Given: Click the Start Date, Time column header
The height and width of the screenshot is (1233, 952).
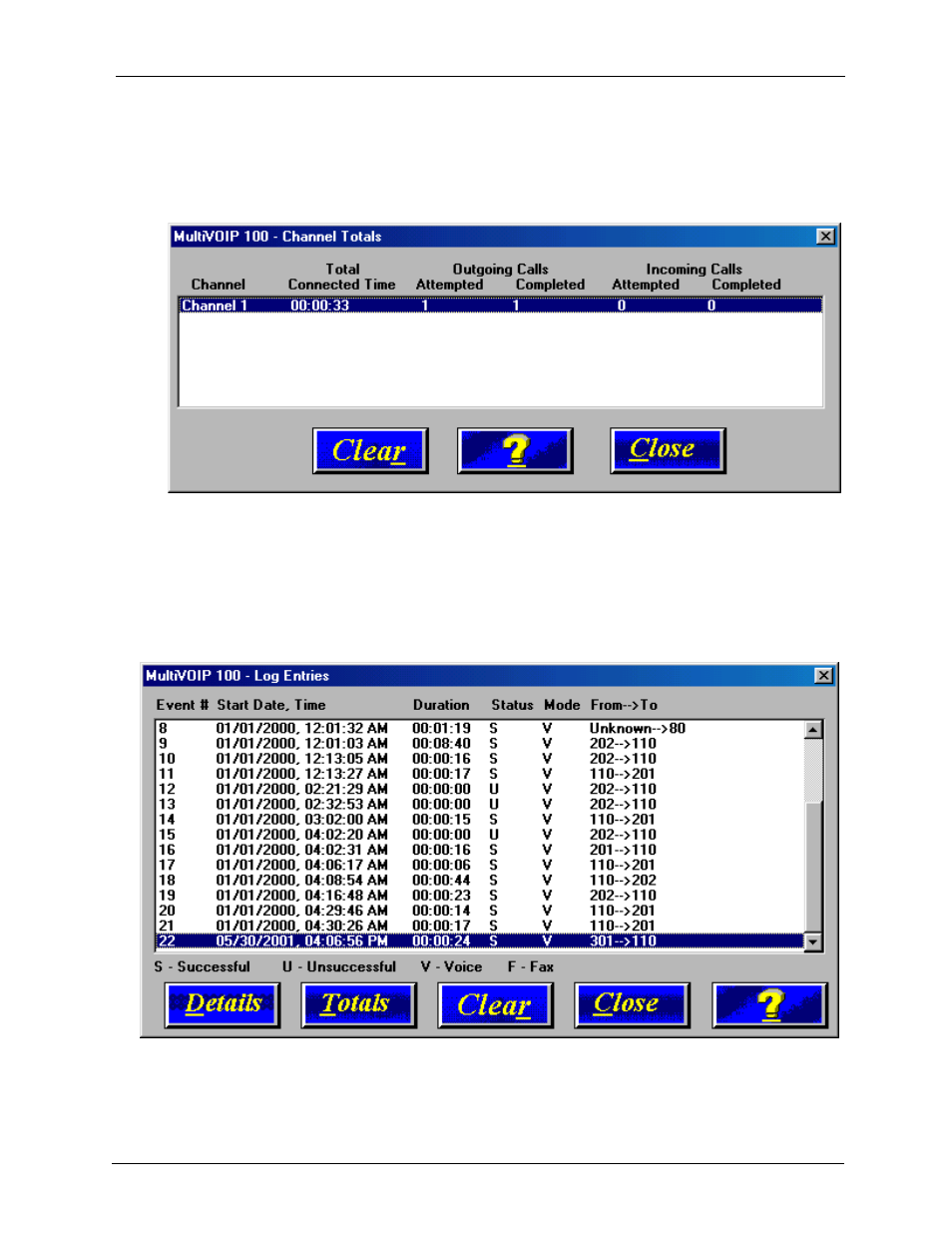Looking at the screenshot, I should 271,705.
